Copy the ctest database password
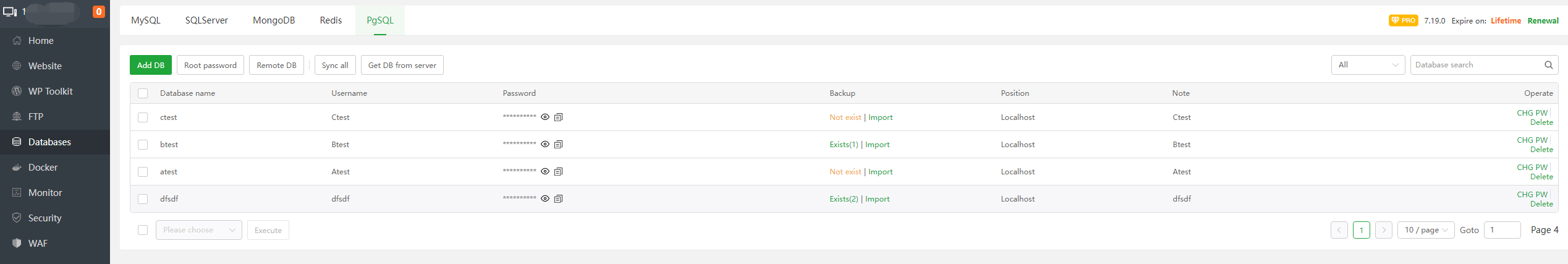The width and height of the screenshot is (1568, 264). tap(558, 117)
